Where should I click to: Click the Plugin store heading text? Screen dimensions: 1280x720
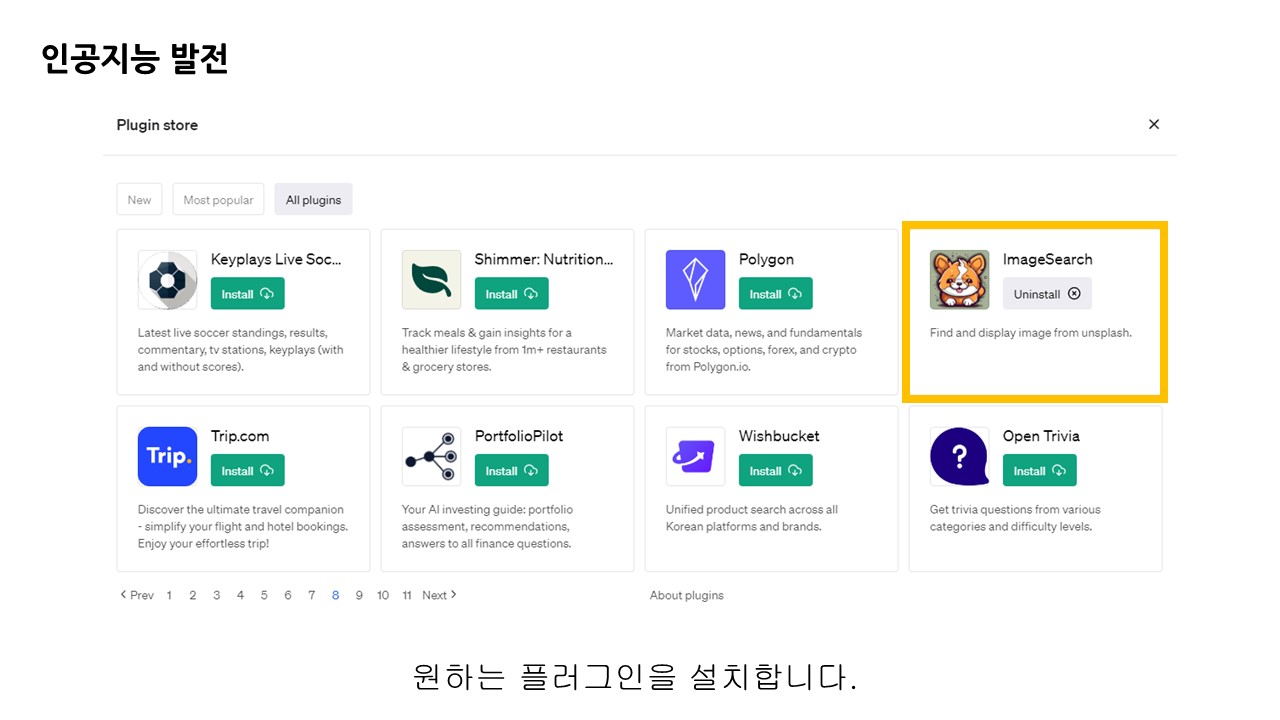point(157,125)
